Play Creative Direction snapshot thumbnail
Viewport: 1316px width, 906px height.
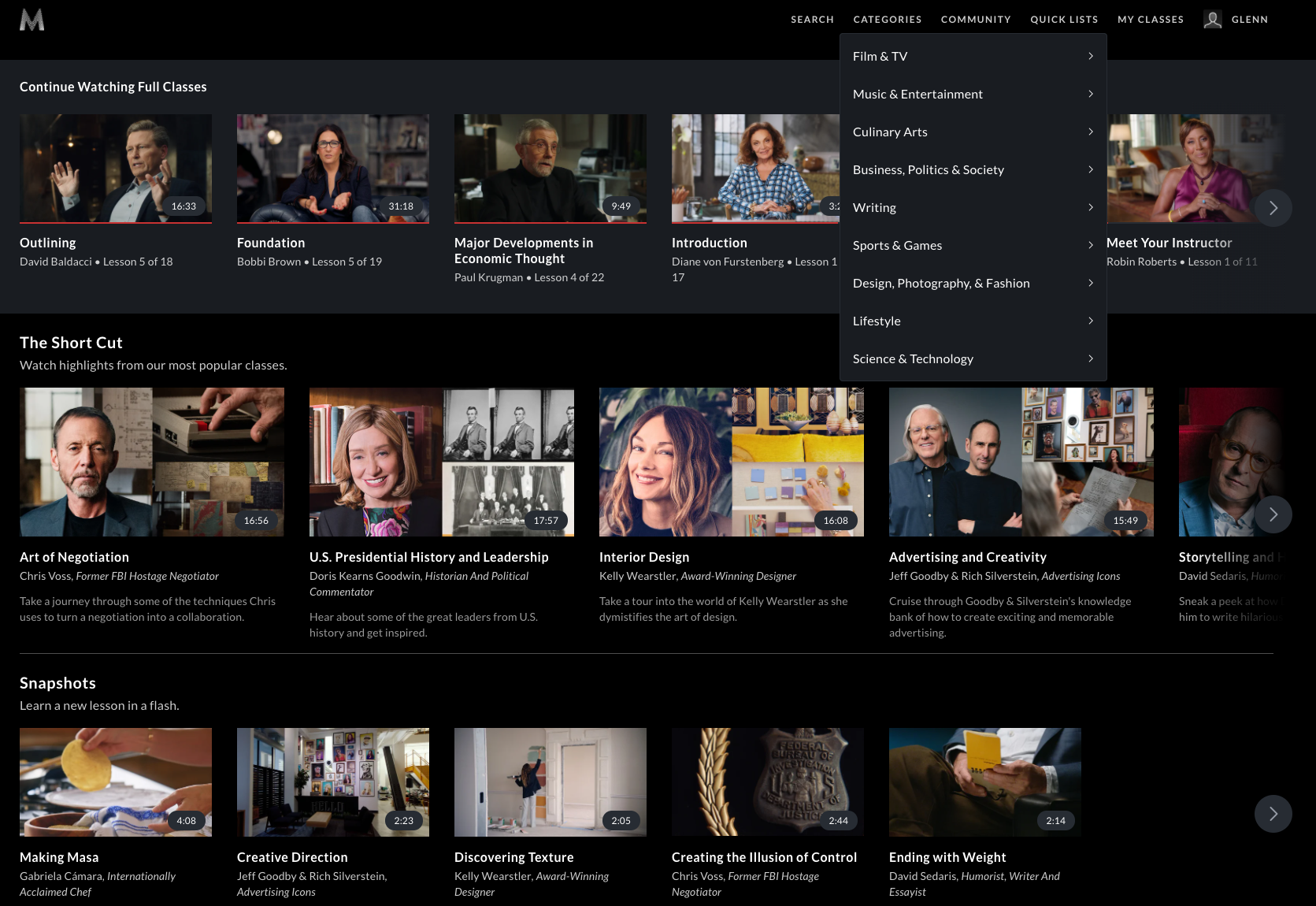pyautogui.click(x=333, y=782)
